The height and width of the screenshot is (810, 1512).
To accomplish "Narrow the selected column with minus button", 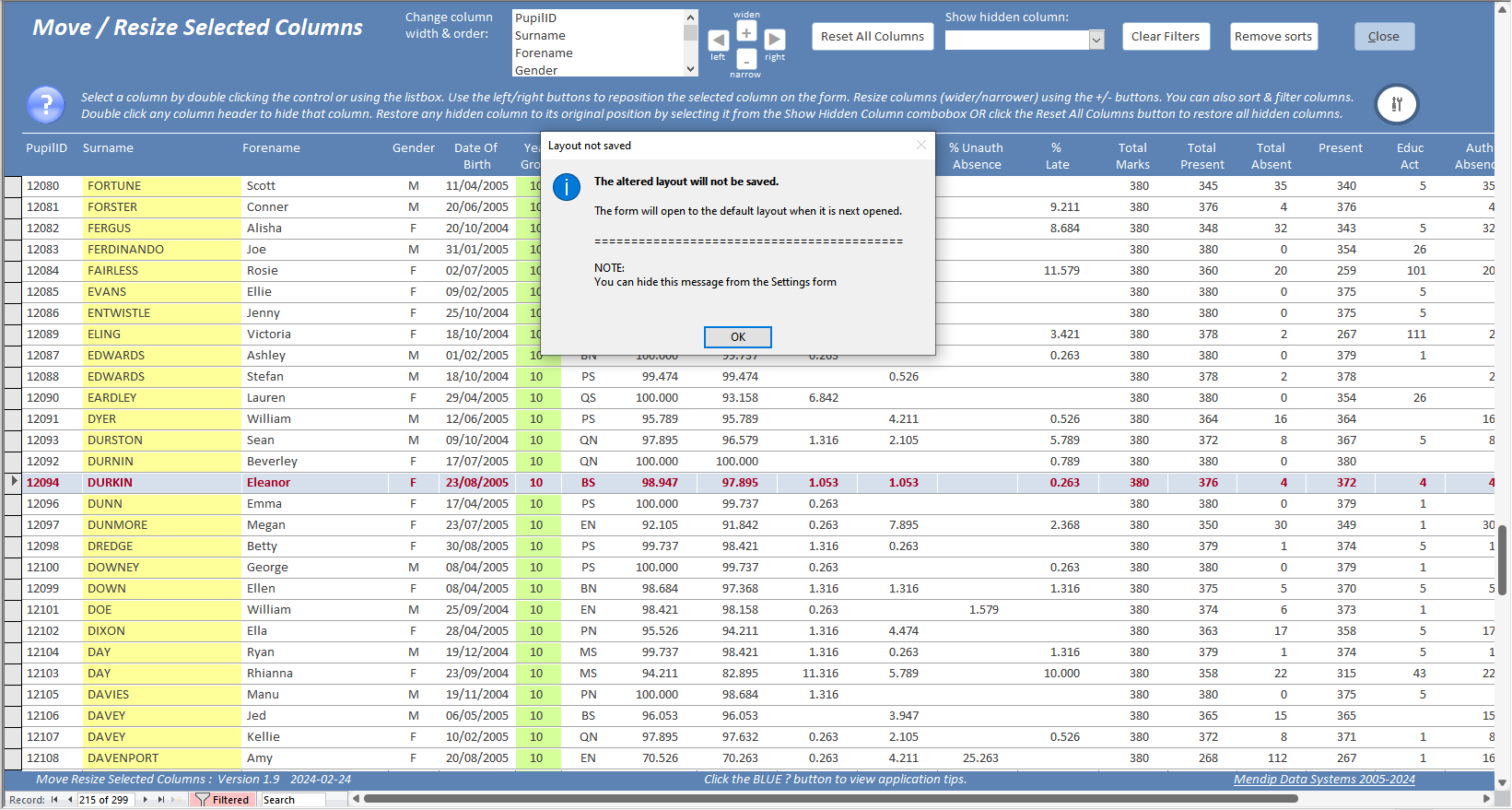I will pos(746,61).
